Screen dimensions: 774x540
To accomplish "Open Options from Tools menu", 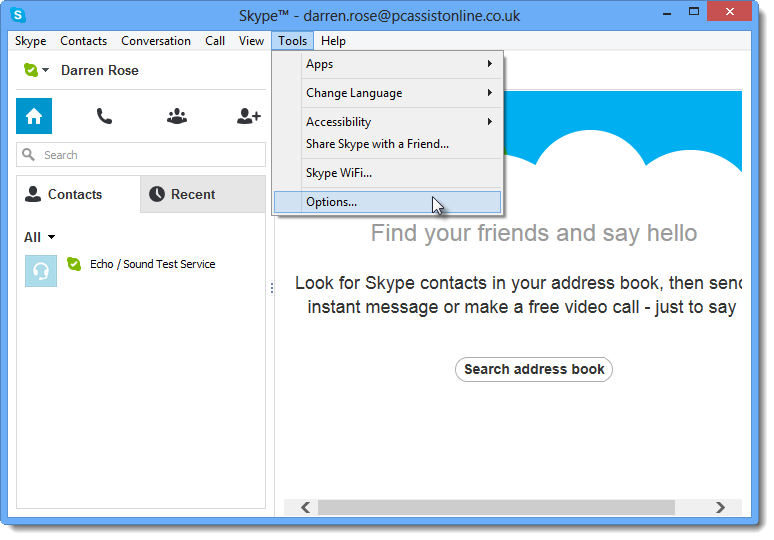I will 387,202.
